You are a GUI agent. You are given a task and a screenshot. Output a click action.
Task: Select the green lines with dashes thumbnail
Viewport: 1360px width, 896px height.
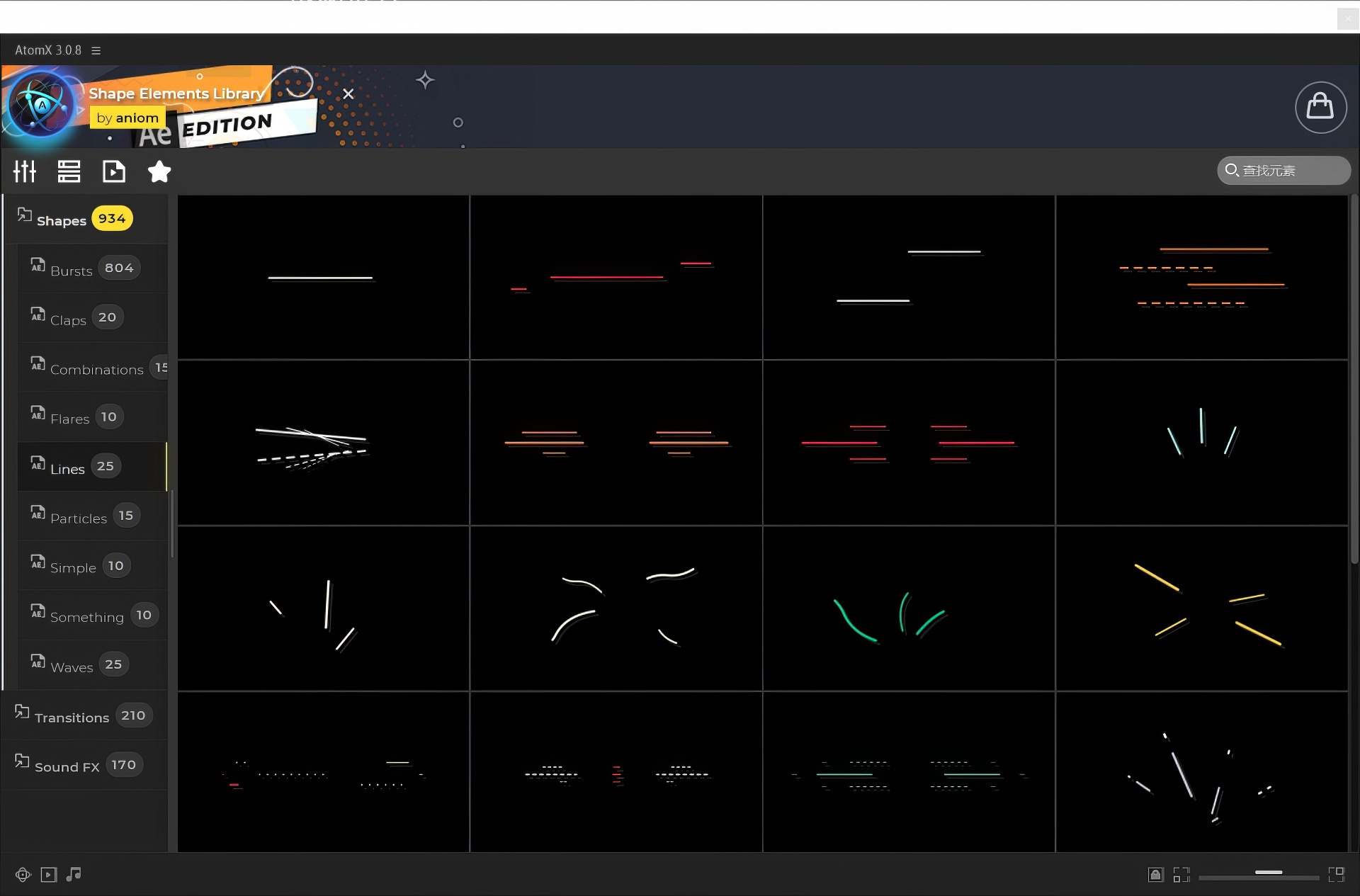pos(909,772)
